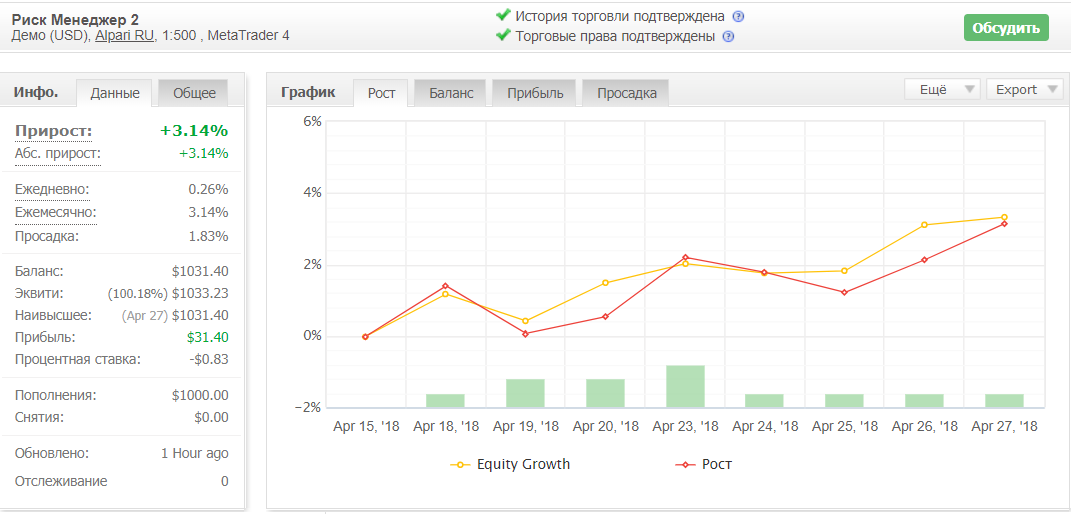
Task: Click the Эквити value $1033.23
Action: (x=200, y=294)
